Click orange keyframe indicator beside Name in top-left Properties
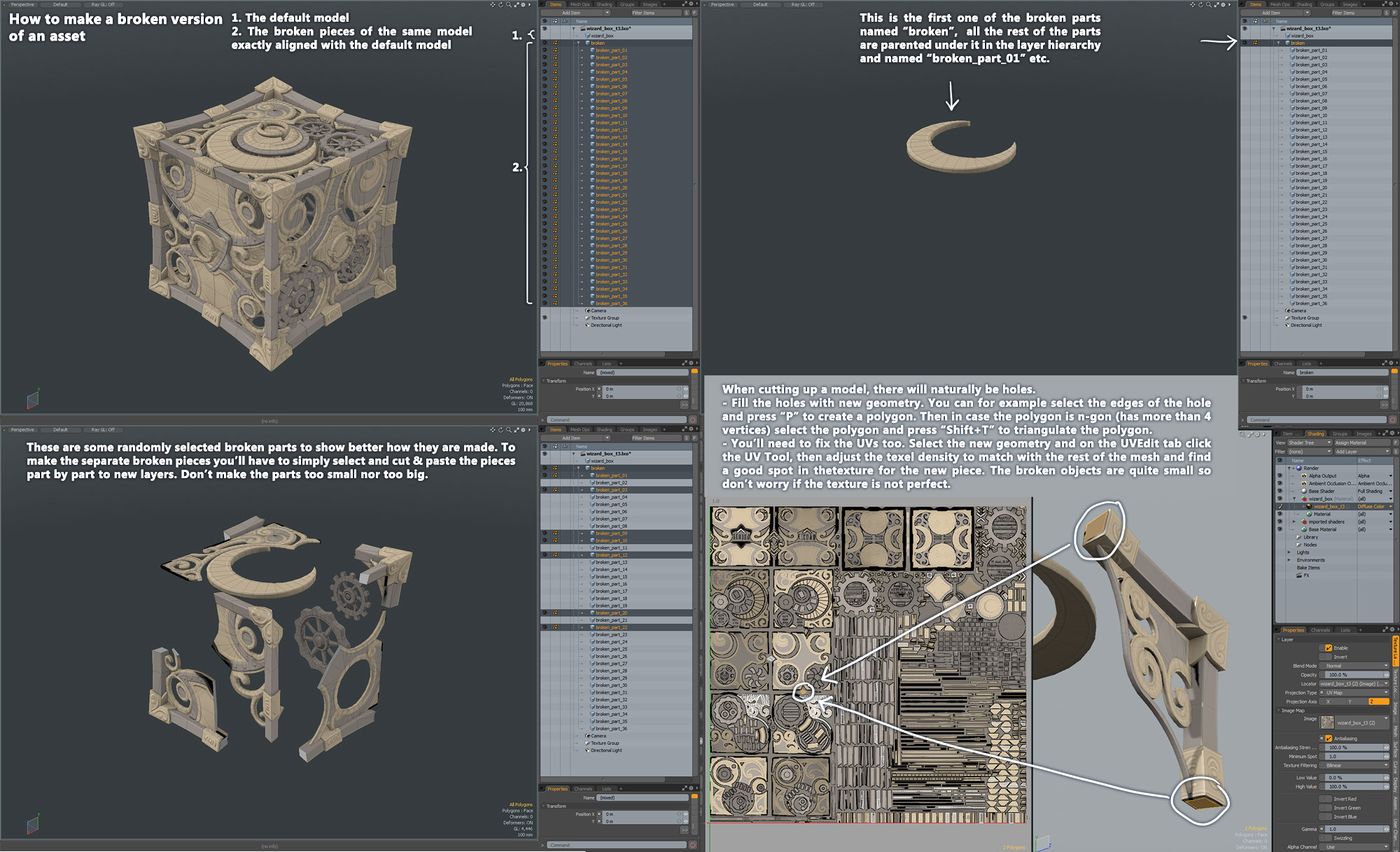1400x852 pixels. (x=694, y=371)
